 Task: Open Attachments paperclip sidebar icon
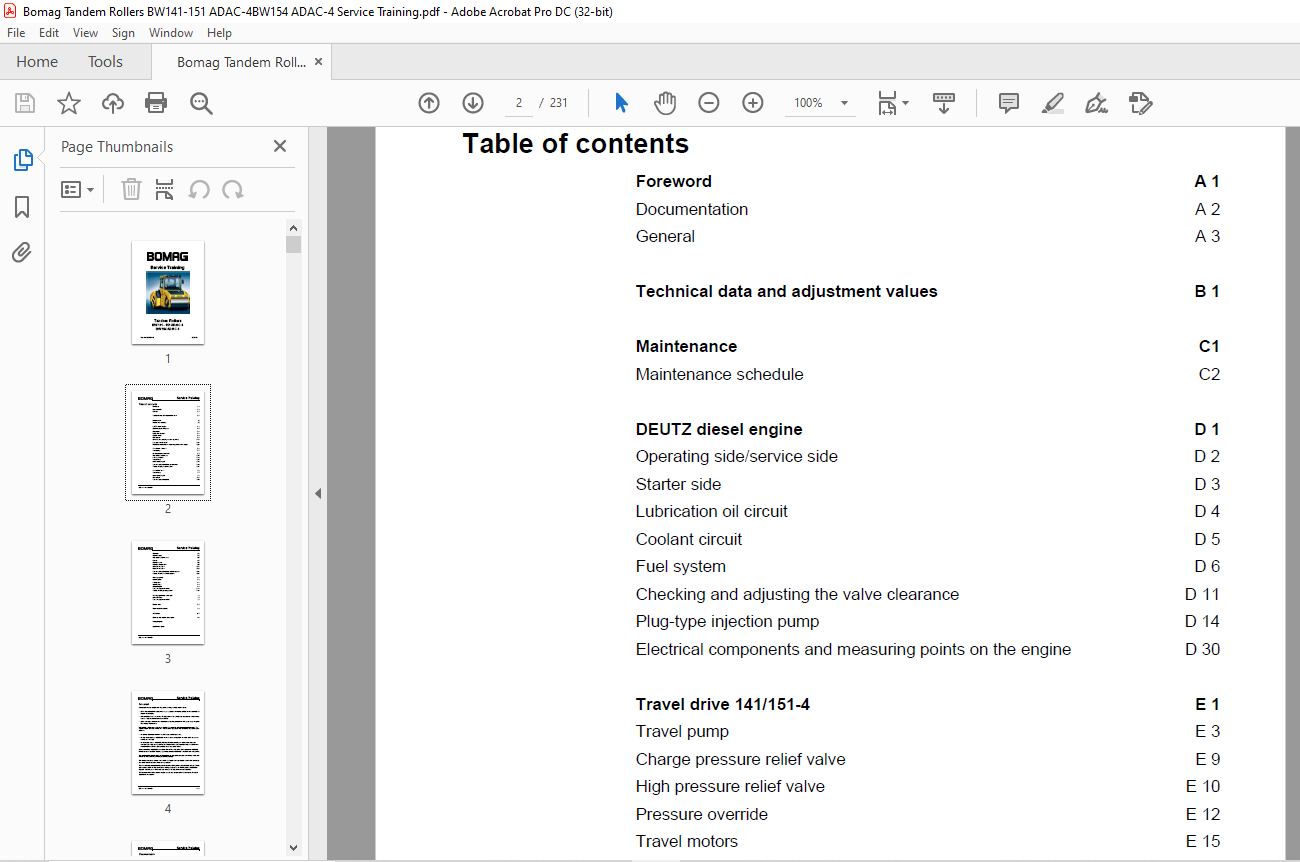pos(22,252)
